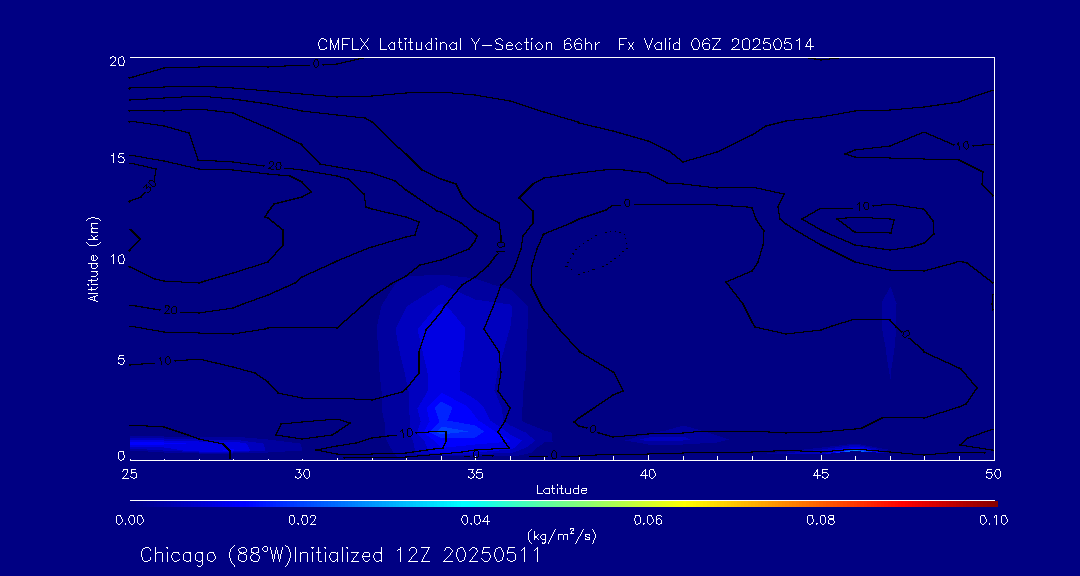The image size is (1080, 576).
Task: Click the "Altitude (km)" y-axis label
Action: 94,258
